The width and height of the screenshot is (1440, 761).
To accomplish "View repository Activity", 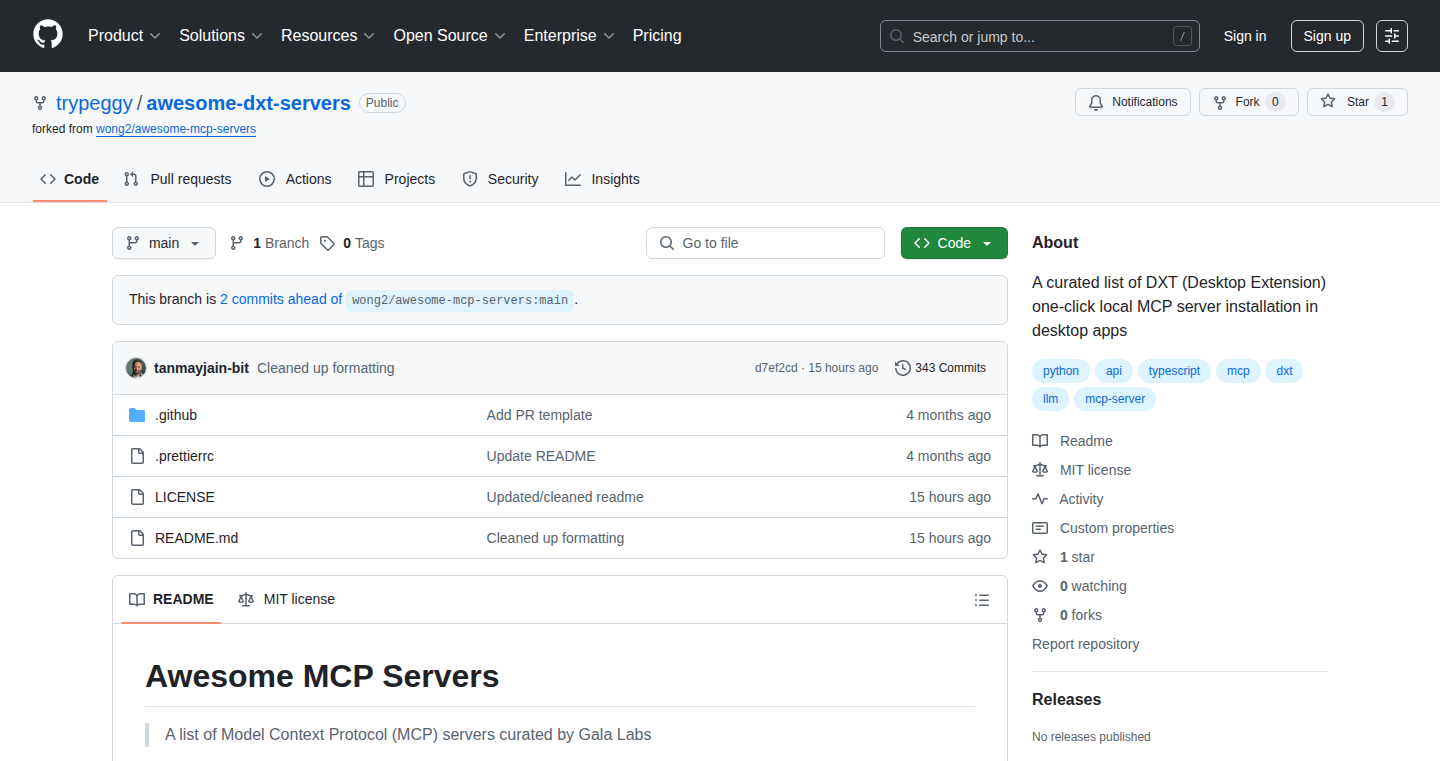I will click(1068, 499).
